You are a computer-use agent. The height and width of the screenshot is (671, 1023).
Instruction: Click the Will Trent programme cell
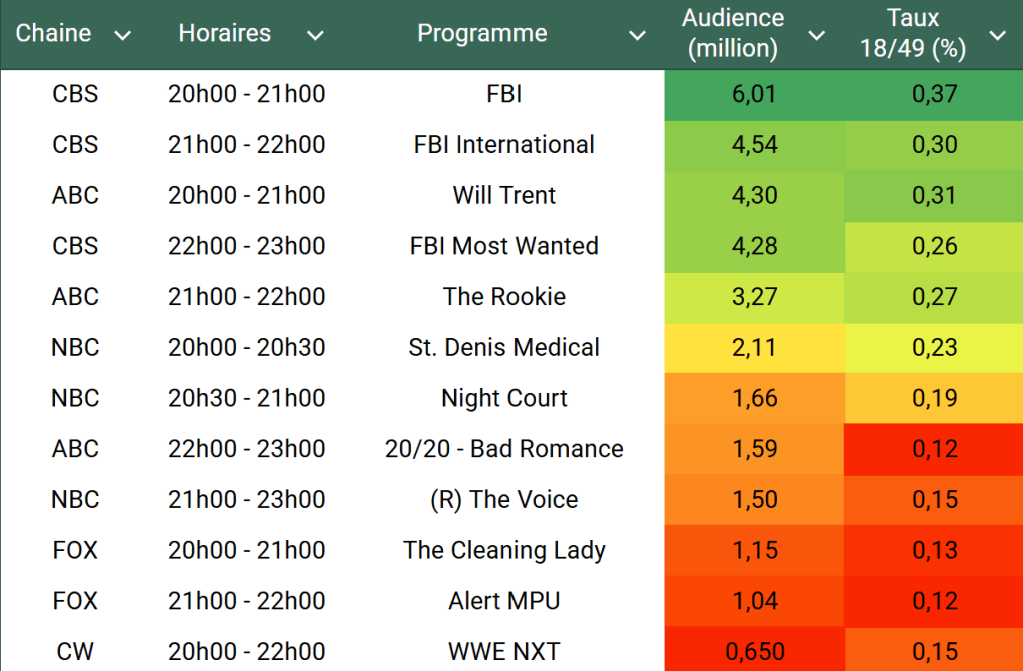click(504, 196)
